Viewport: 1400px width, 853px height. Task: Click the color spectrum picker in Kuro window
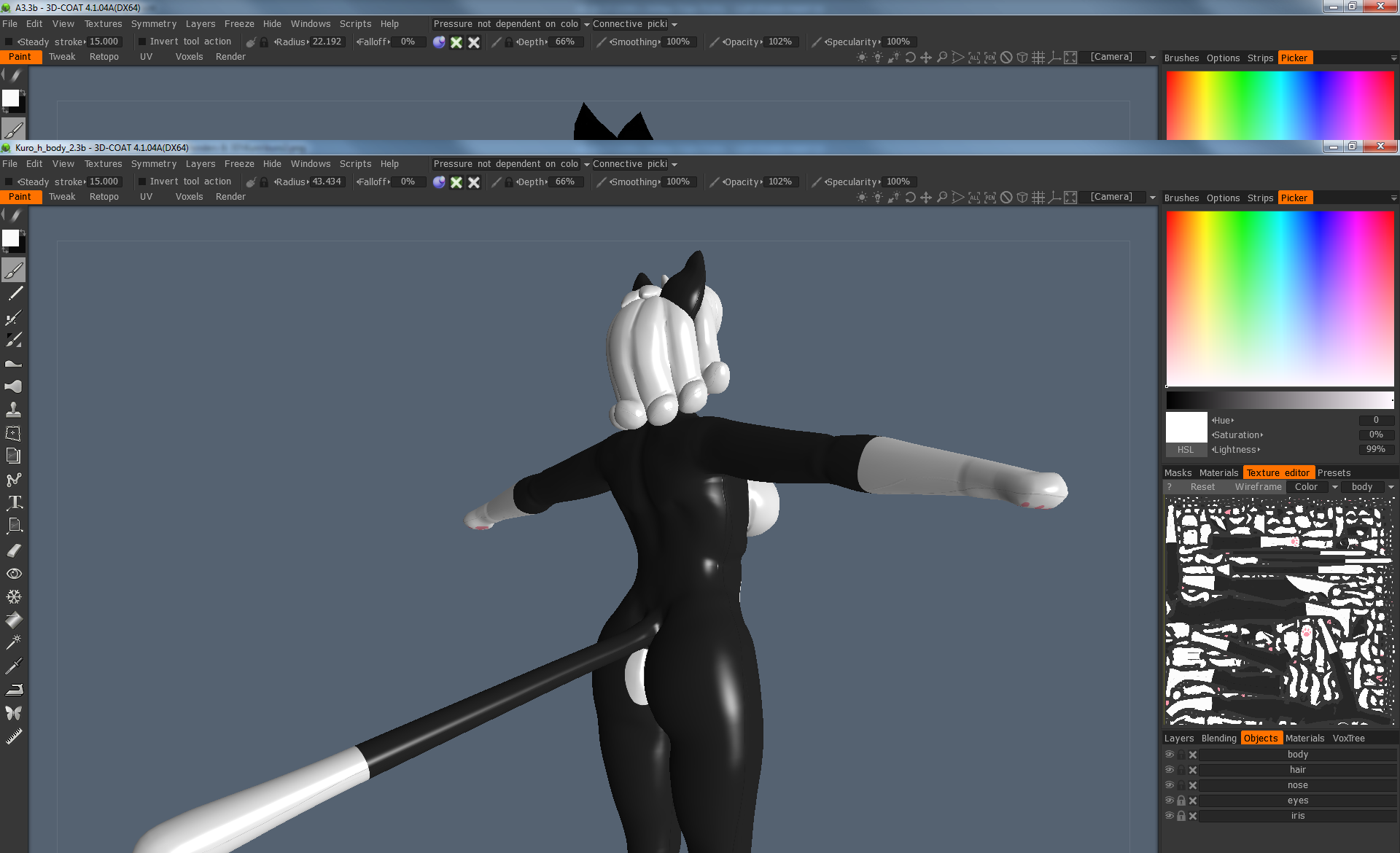pyautogui.click(x=1280, y=299)
